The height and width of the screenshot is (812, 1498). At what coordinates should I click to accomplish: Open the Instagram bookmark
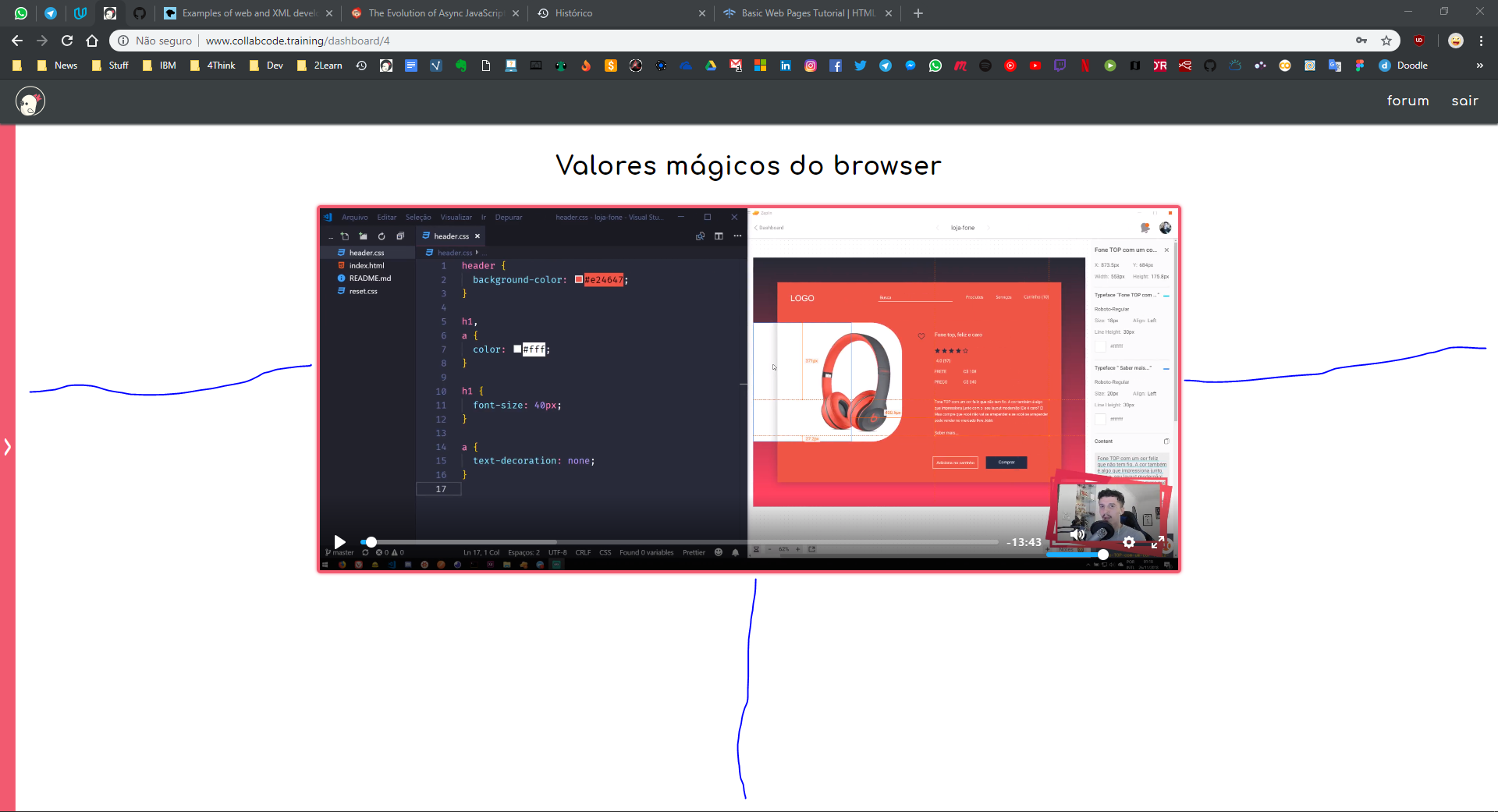[811, 66]
